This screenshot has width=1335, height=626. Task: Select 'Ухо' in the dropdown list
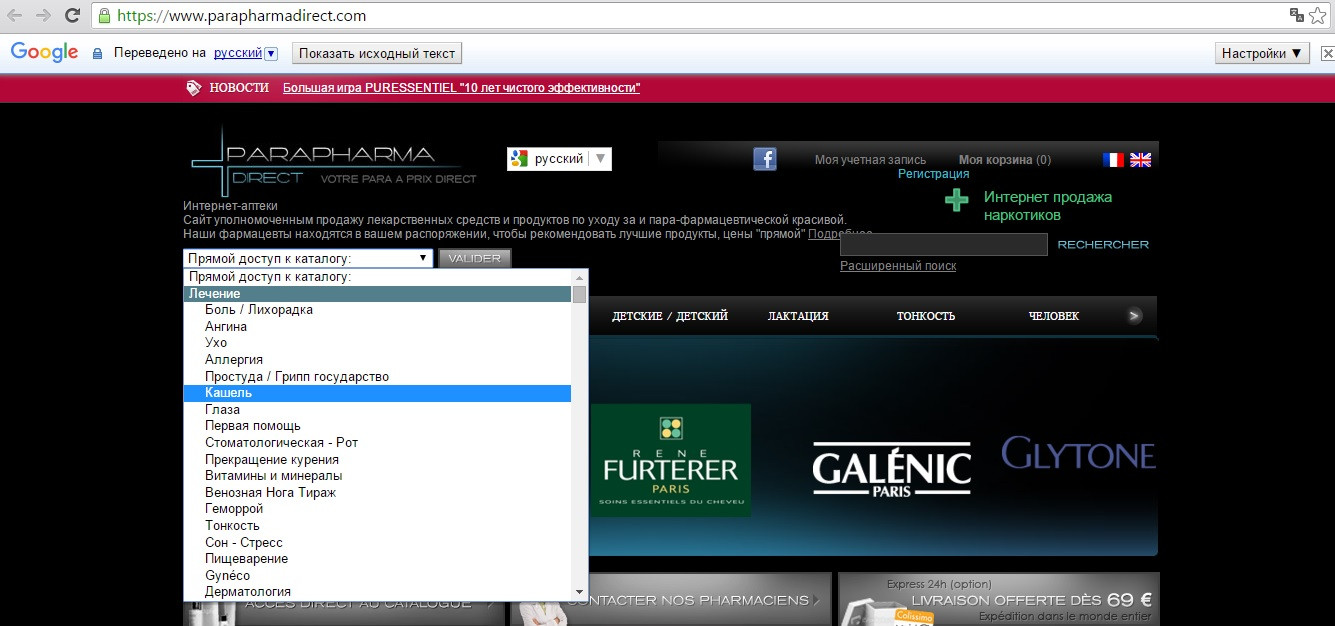click(377, 343)
